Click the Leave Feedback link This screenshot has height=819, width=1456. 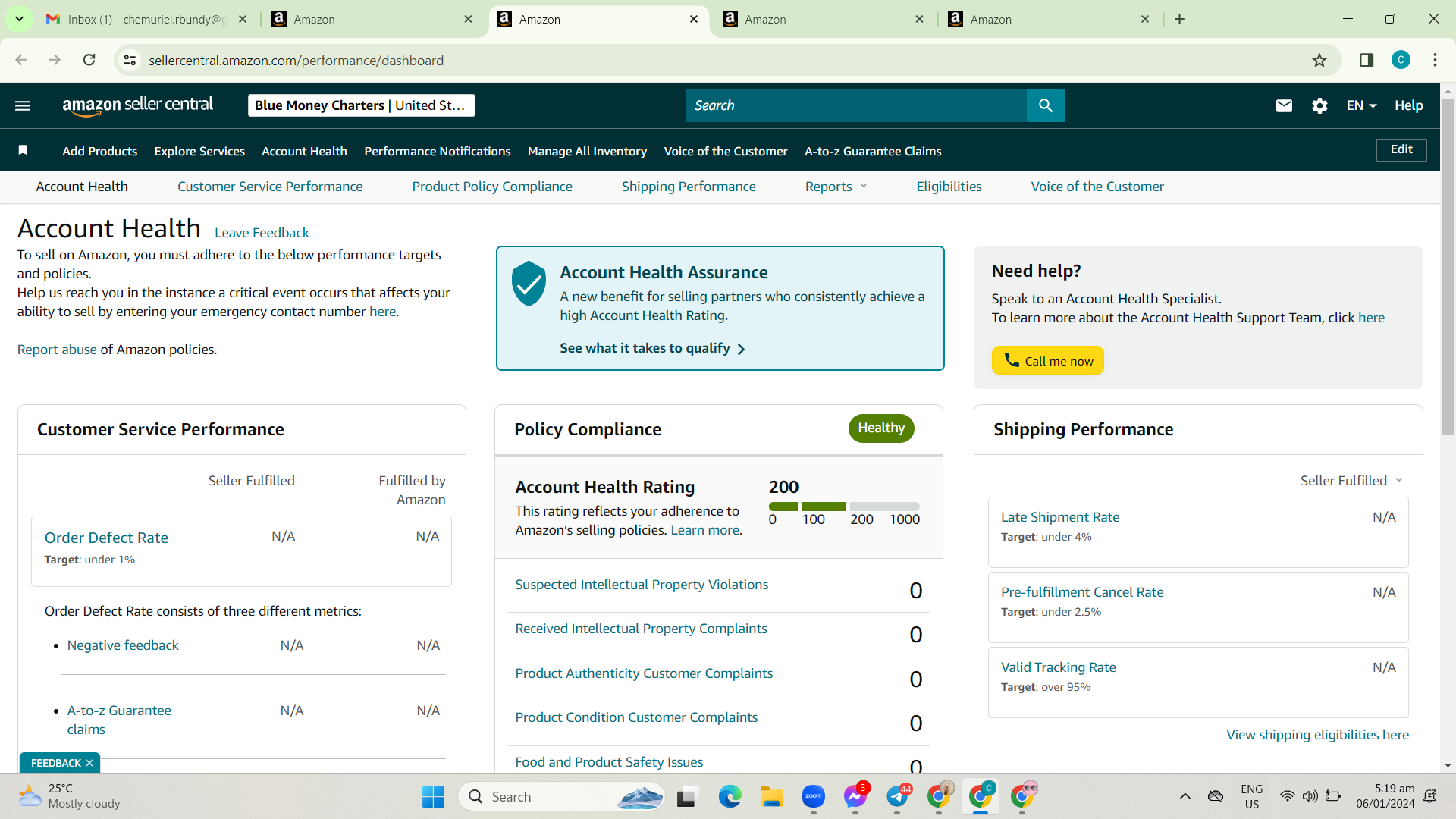coord(262,233)
